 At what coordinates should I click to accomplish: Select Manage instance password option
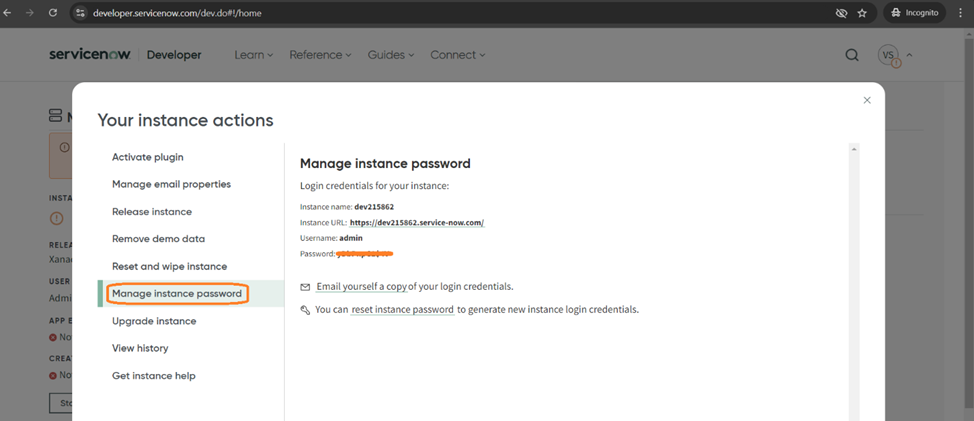tap(177, 294)
